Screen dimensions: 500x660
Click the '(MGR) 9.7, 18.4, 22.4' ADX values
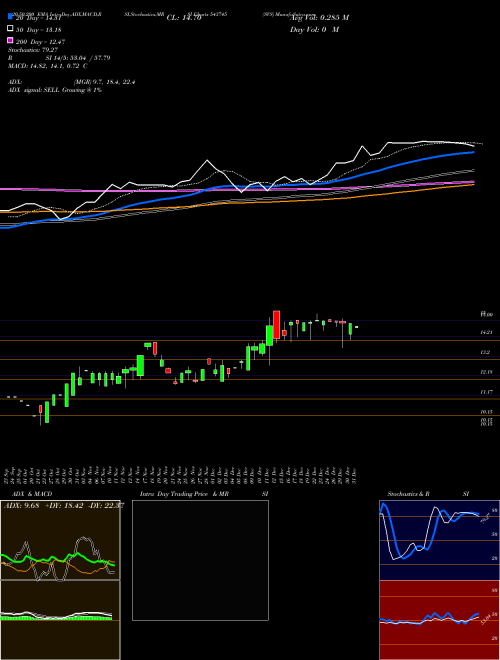pyautogui.click(x=104, y=82)
